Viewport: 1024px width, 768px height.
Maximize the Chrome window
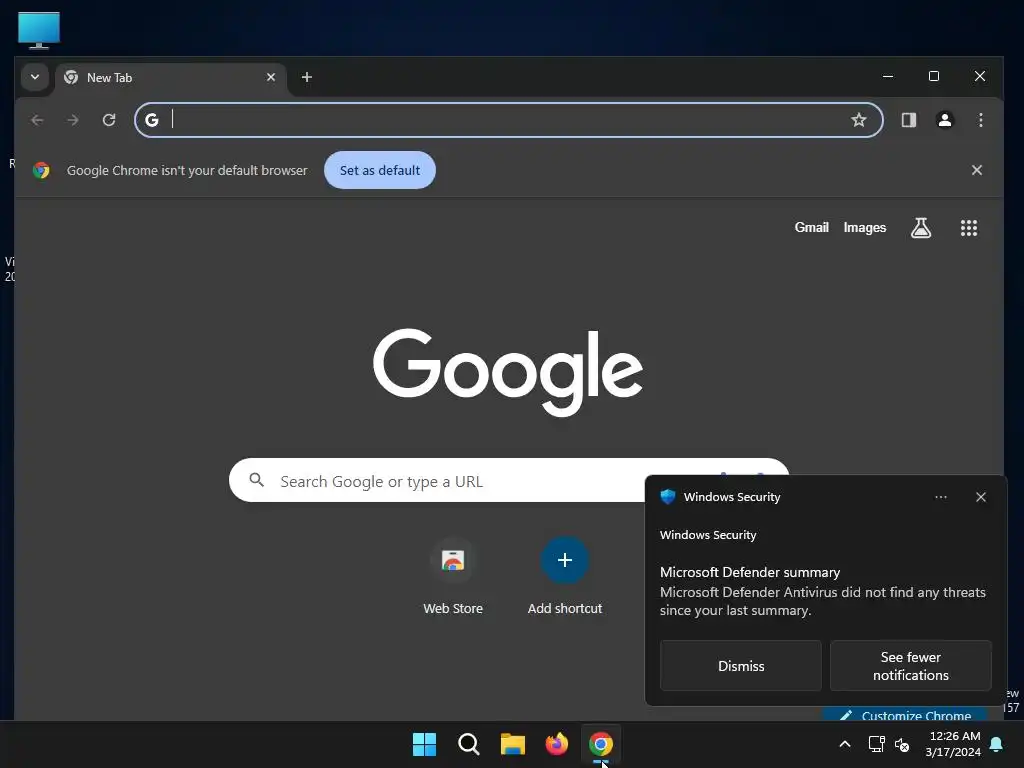(x=934, y=76)
